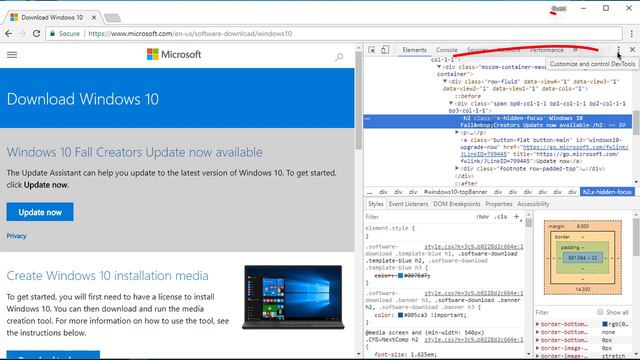
Task: Open Chrome's three-dot menu
Action: [631, 34]
